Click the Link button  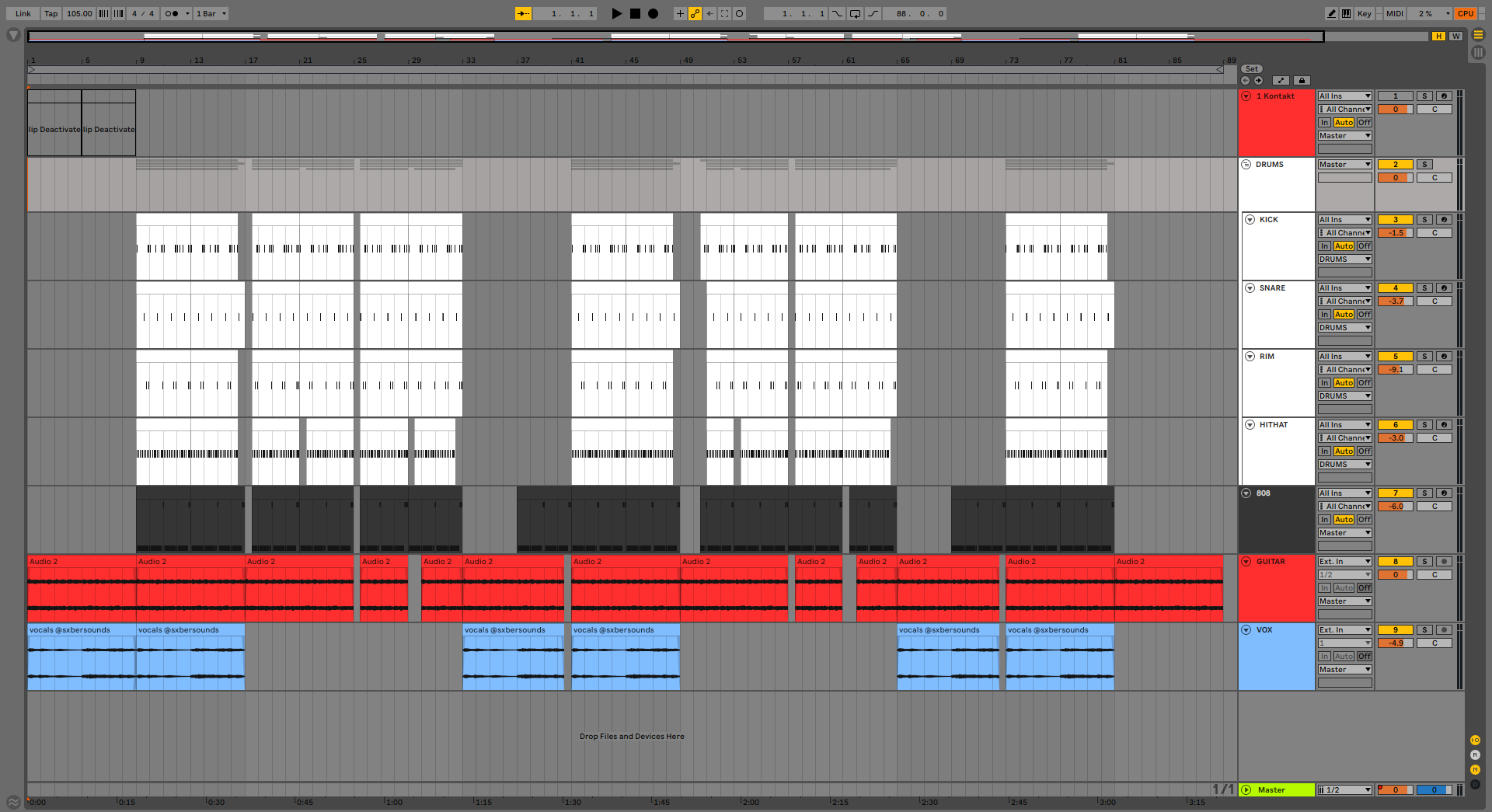pos(23,13)
